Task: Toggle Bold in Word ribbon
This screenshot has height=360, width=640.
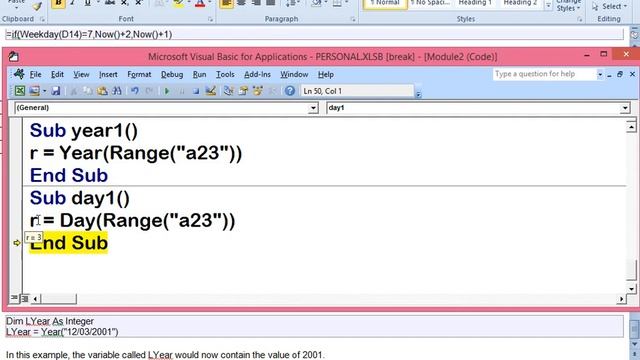Action: (x=58, y=3)
